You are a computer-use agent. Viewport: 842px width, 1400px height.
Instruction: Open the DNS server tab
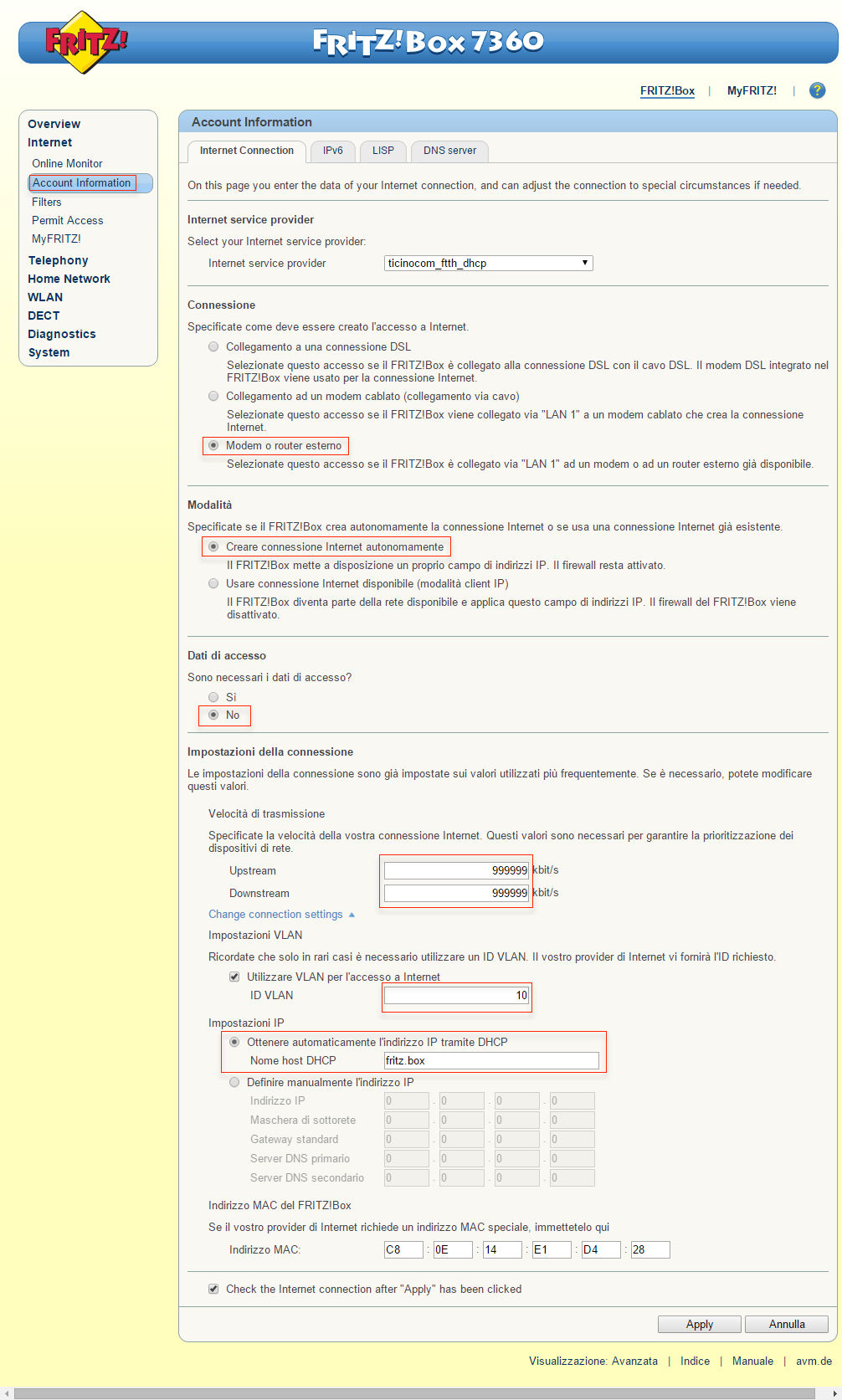click(449, 151)
